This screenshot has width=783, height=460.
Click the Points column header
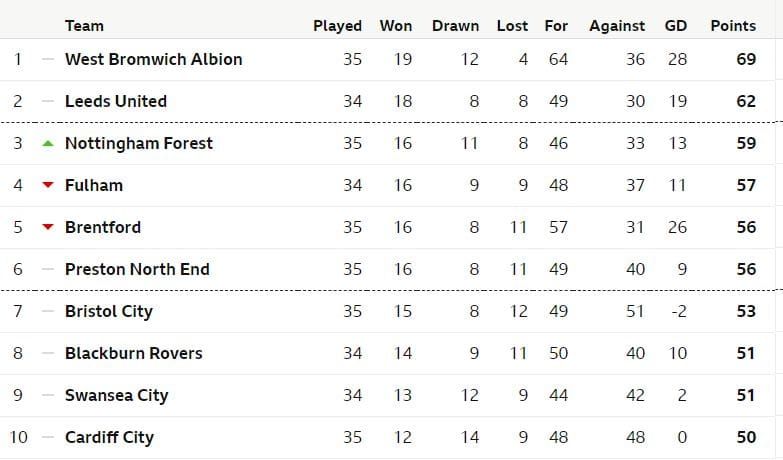tap(733, 26)
